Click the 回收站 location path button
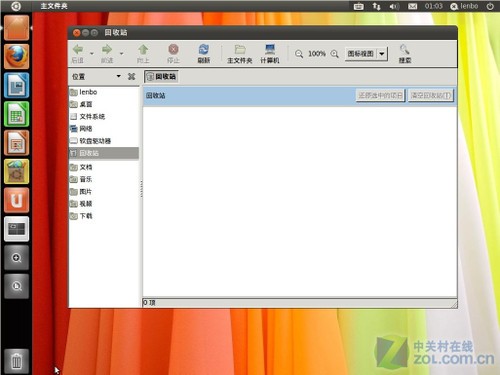The image size is (500, 375). (161, 76)
